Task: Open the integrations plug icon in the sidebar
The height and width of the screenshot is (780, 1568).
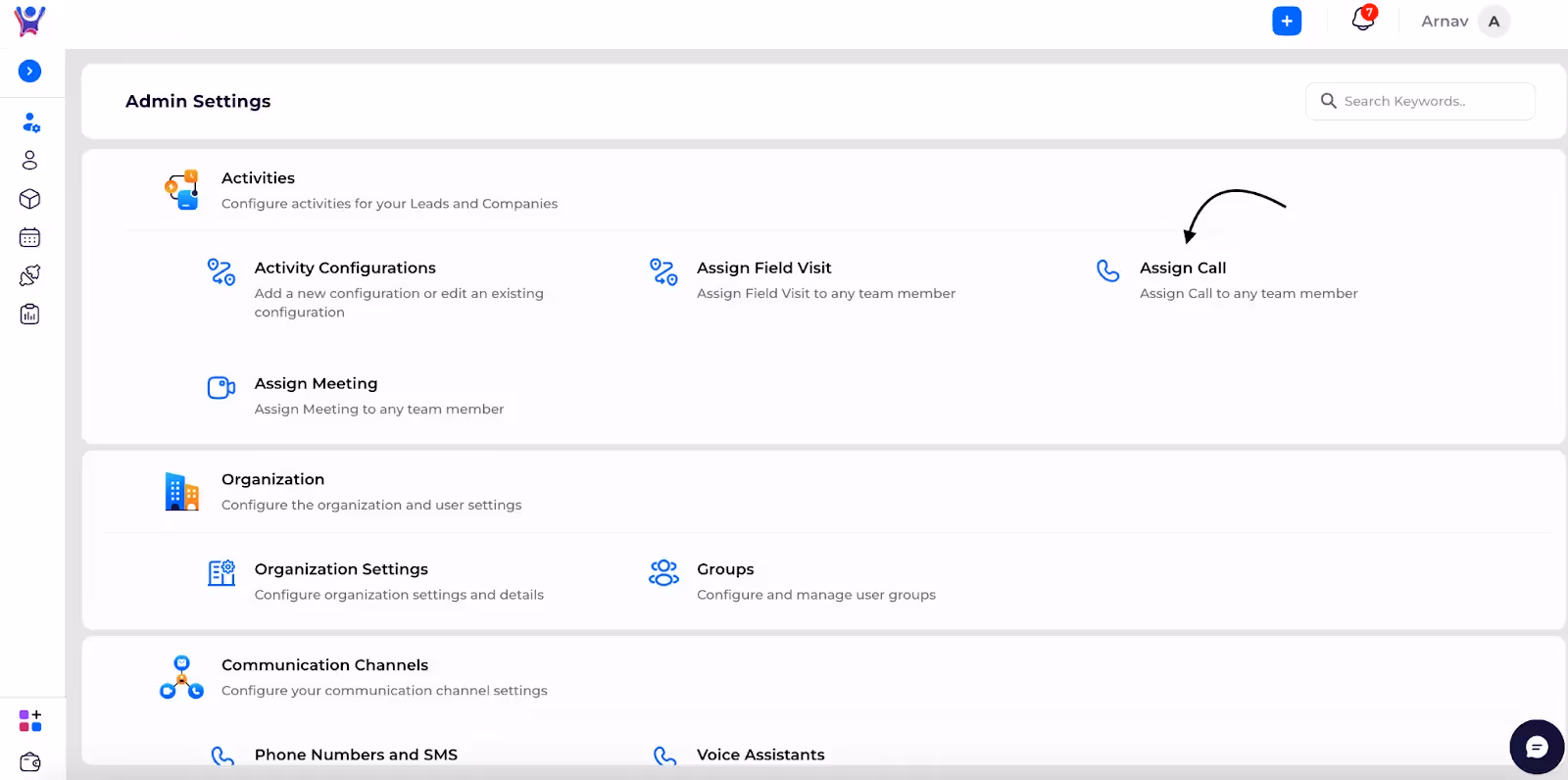Action: pos(29,275)
